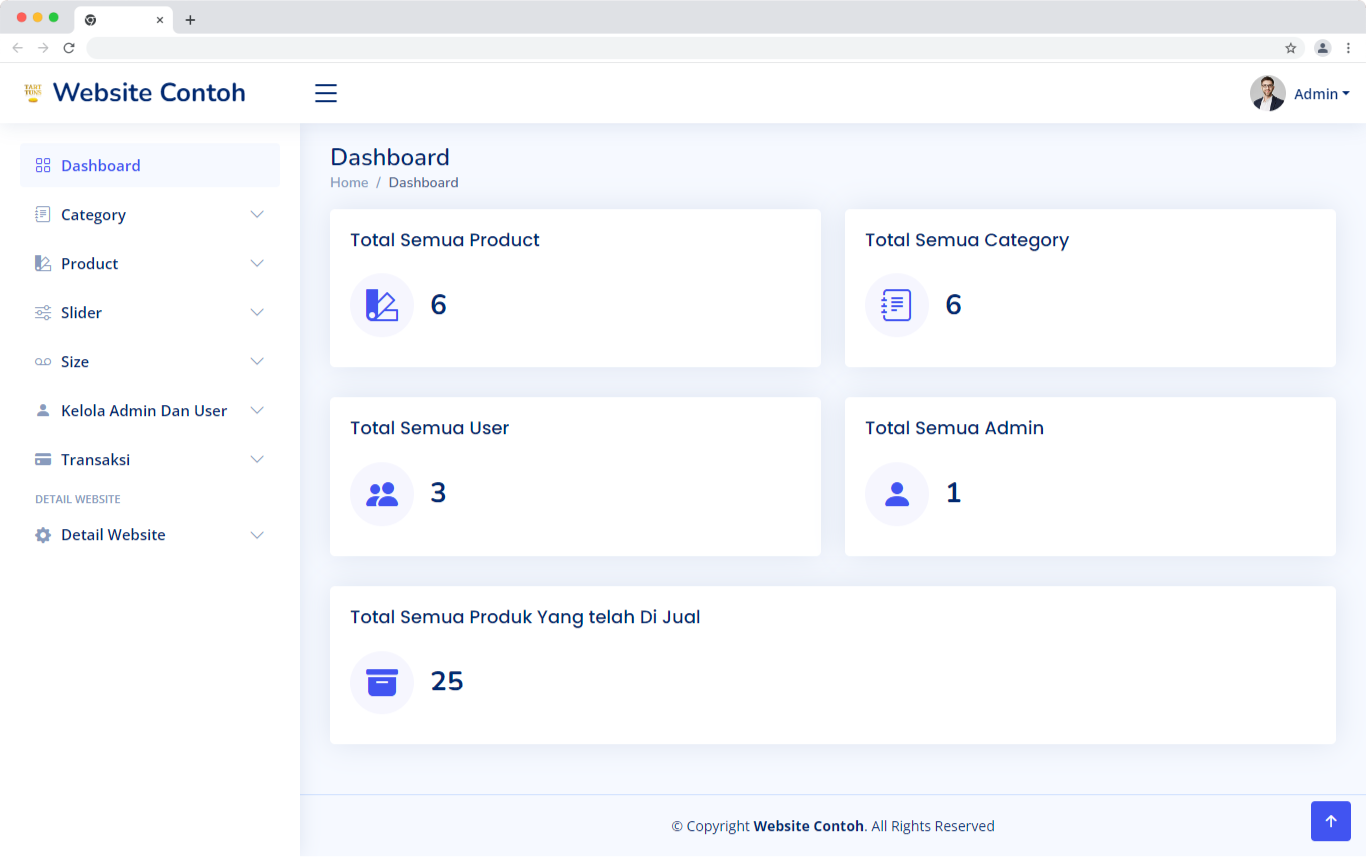Click the archive box icon for sold products

coord(382,682)
